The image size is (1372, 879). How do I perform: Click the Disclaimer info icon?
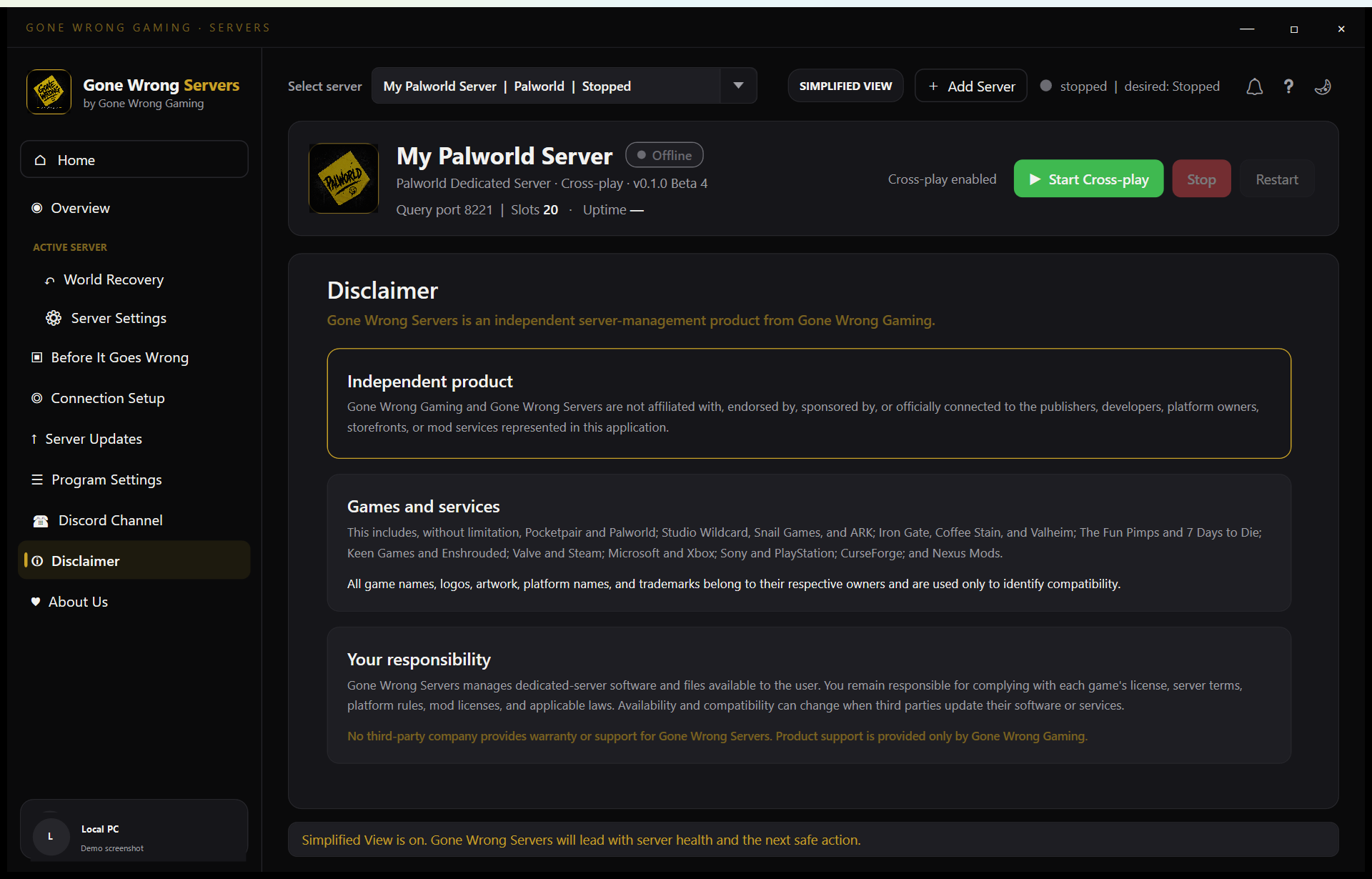[38, 561]
